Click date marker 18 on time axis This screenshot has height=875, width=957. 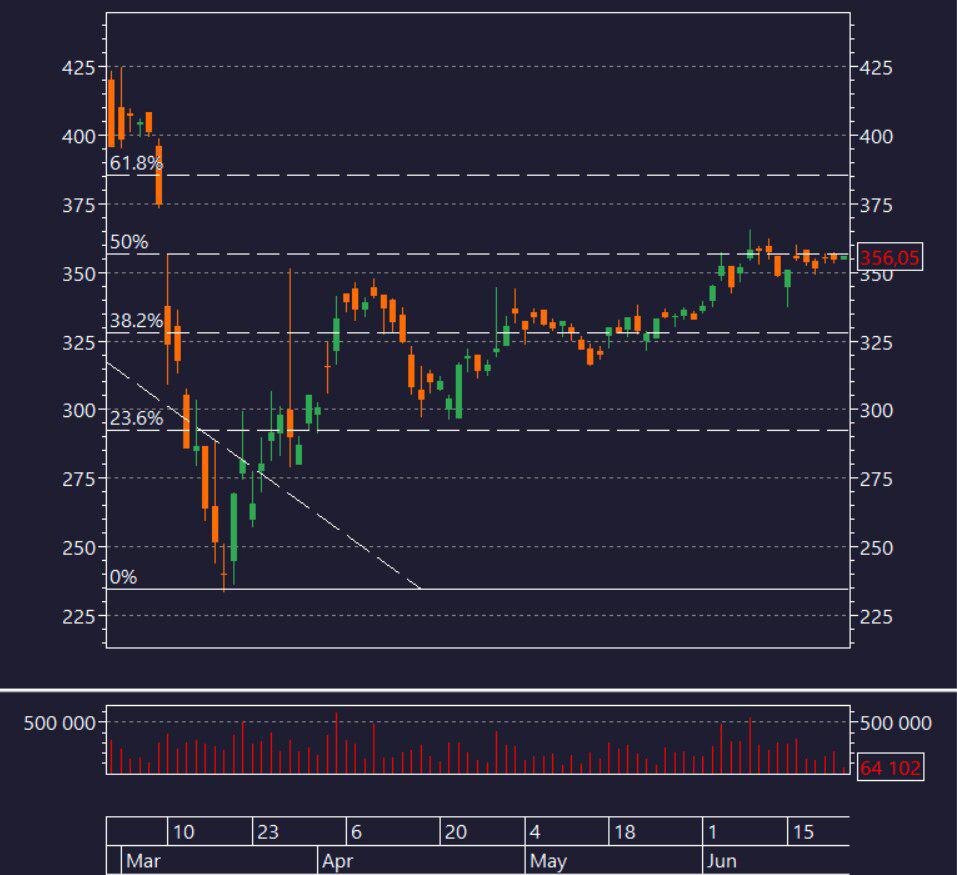[624, 832]
